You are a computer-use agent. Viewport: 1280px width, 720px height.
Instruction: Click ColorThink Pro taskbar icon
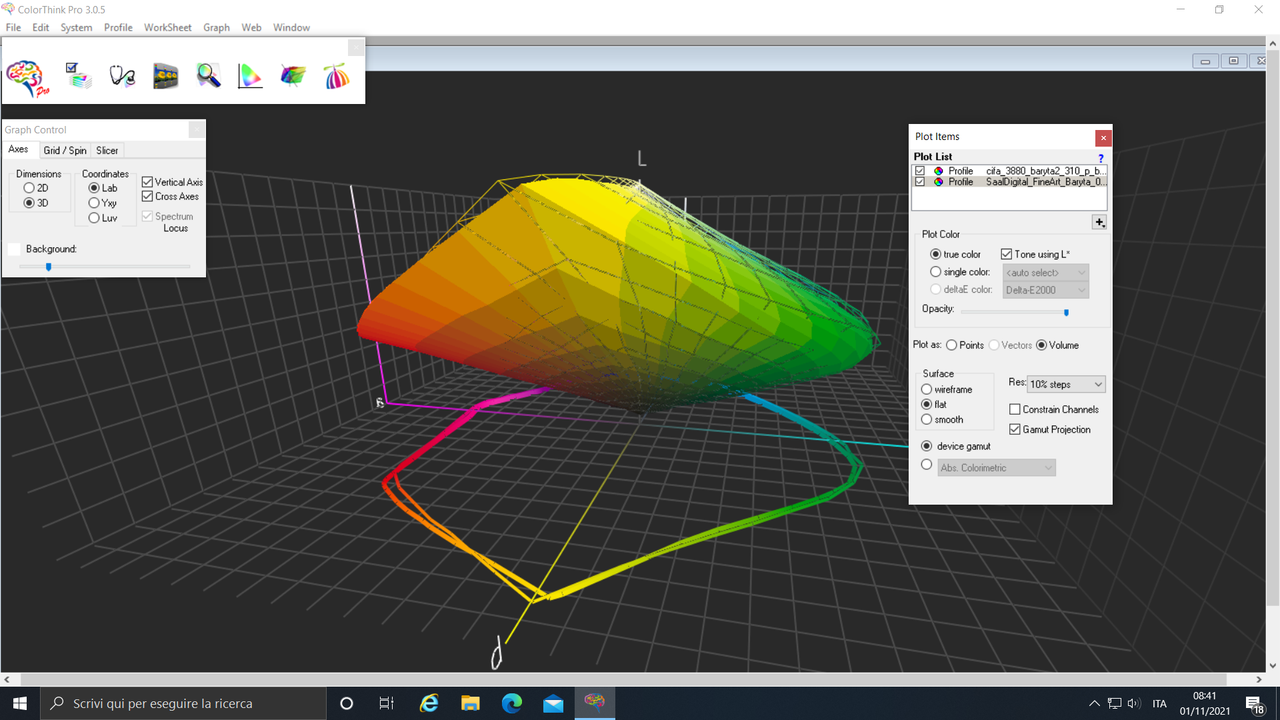(x=595, y=703)
